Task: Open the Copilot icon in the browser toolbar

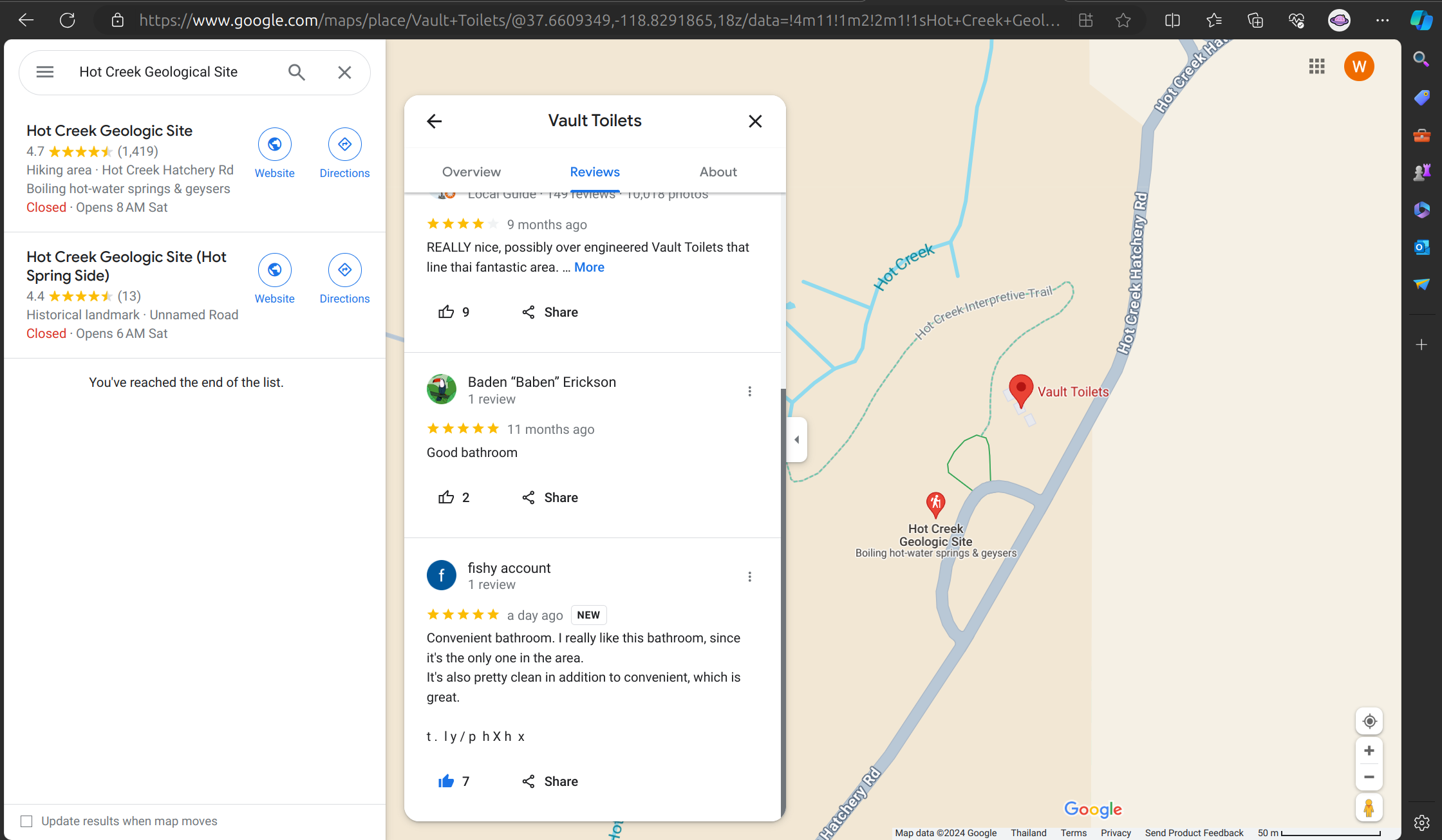Action: pyautogui.click(x=1421, y=21)
